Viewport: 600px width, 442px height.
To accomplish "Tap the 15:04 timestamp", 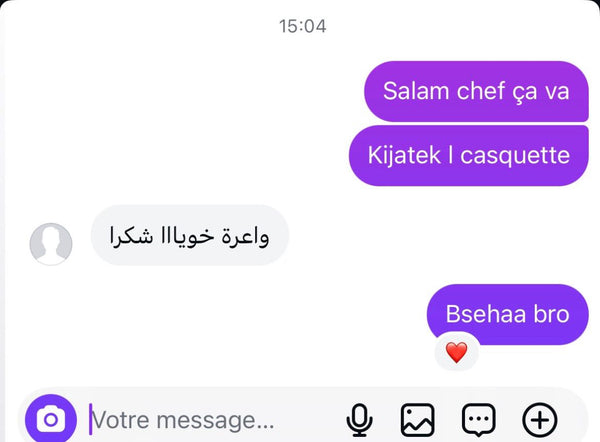I will pyautogui.click(x=302, y=26).
